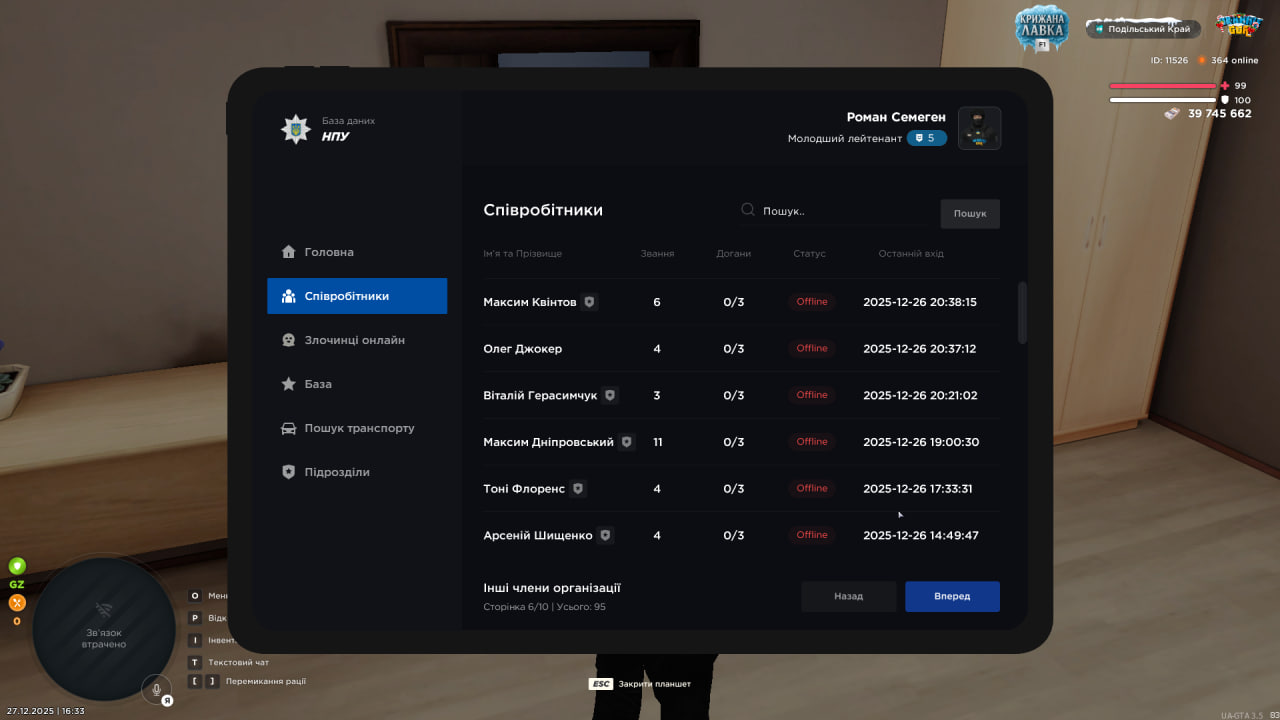This screenshot has height=720, width=1280.
Task: Select the Тоні Флоренс name
Action: click(524, 489)
